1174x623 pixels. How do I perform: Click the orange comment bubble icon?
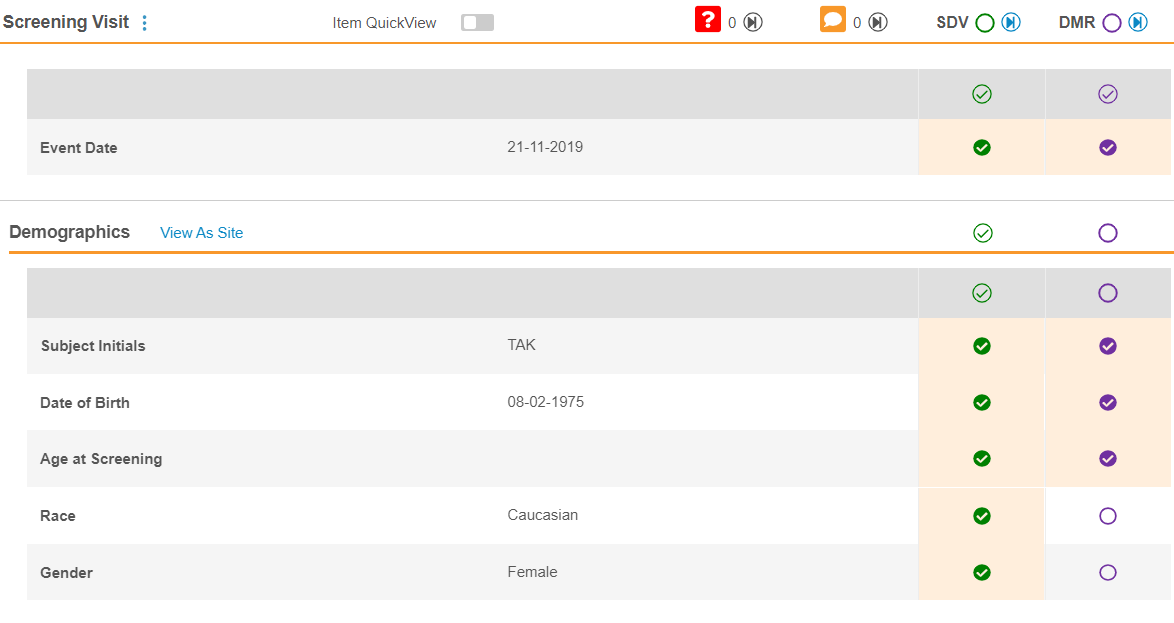[832, 19]
